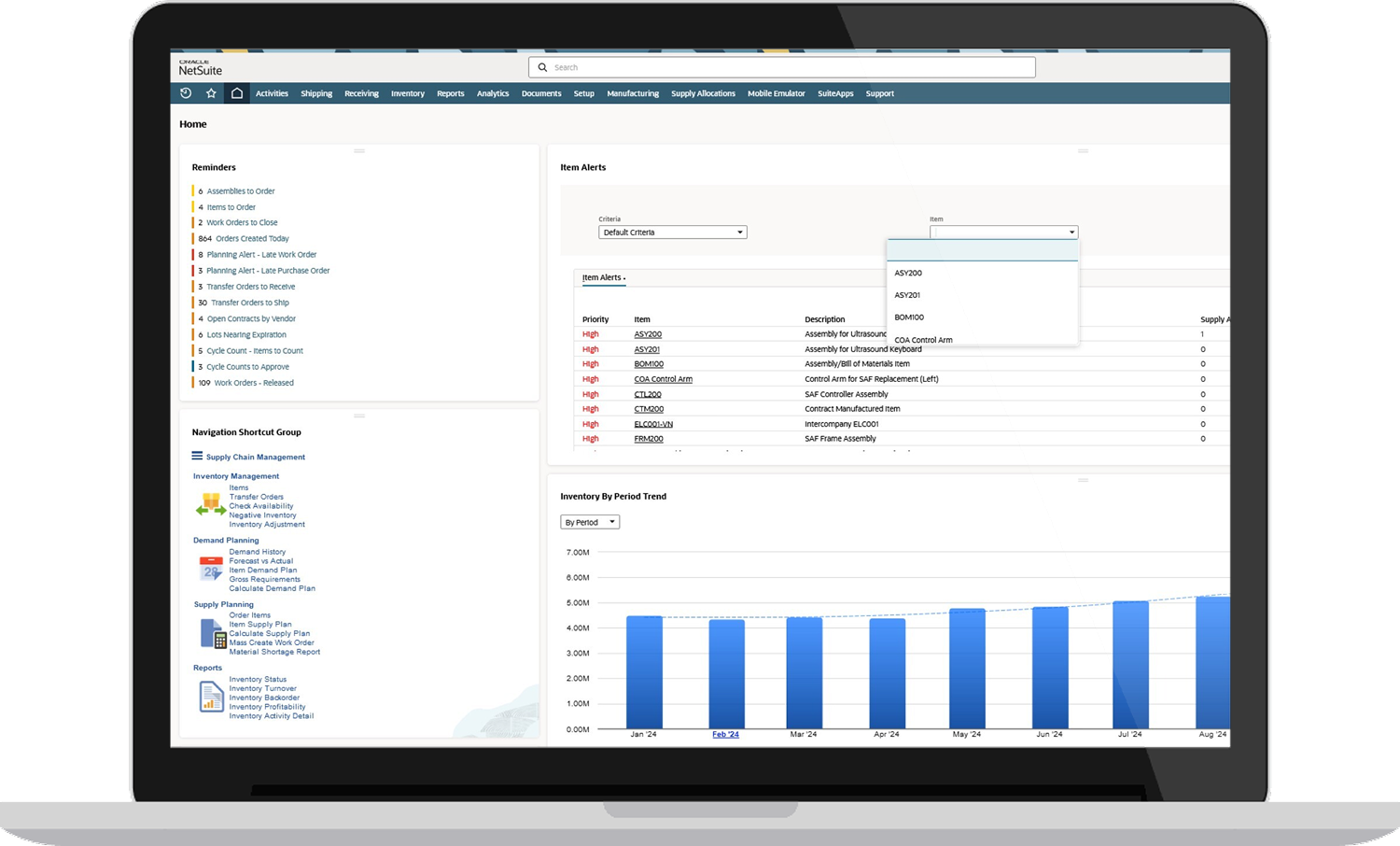Image resolution: width=1400 pixels, height=846 pixels.
Task: Click the Material Shortage Report shortcut
Action: [274, 652]
